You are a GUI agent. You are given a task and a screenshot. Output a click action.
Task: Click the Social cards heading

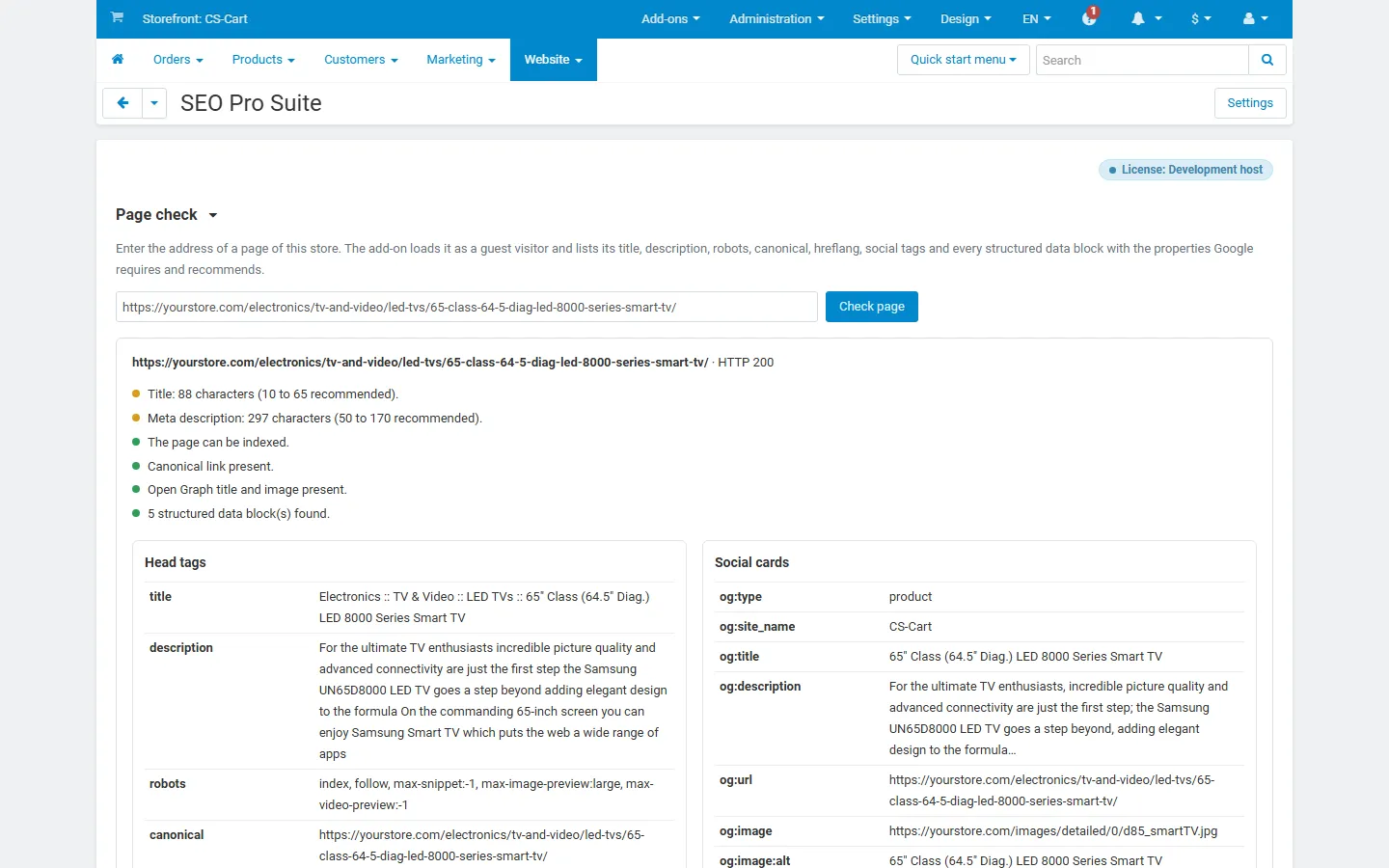[751, 562]
